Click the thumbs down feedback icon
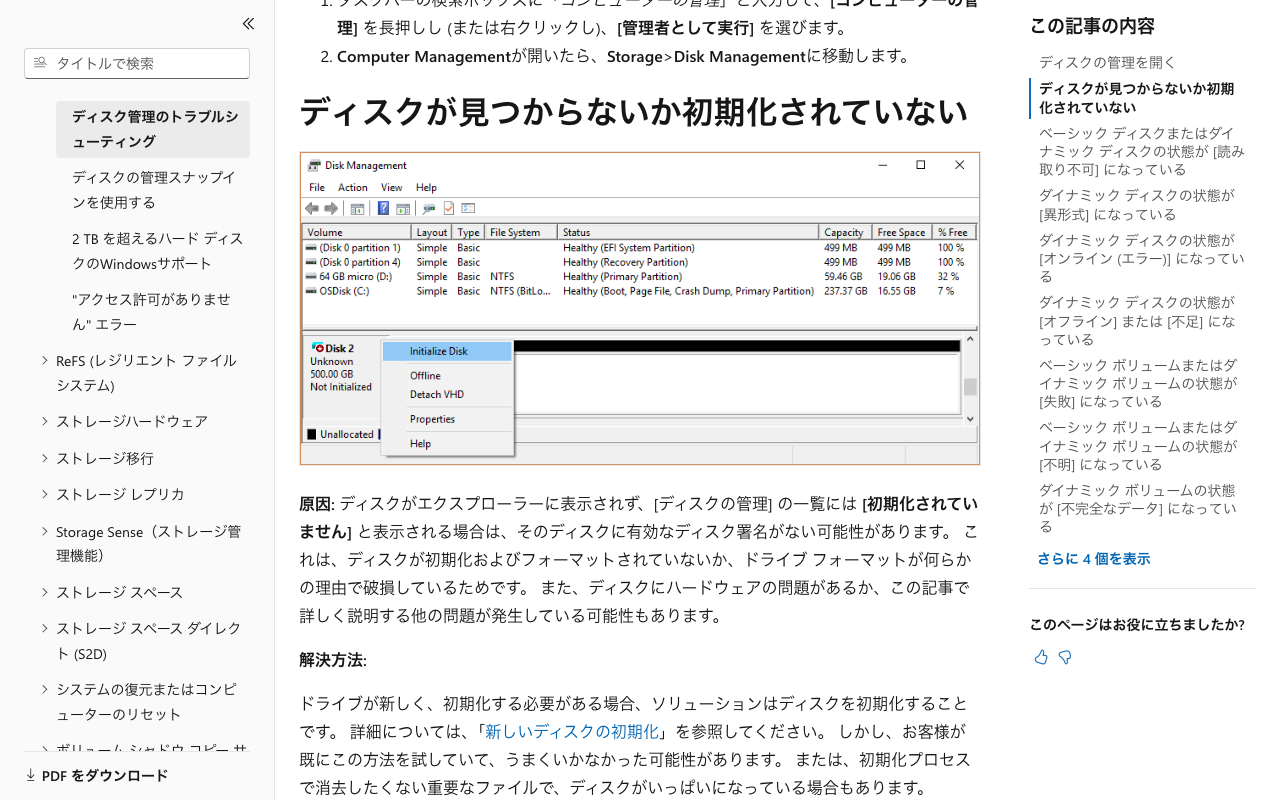Image resolution: width=1280 pixels, height=800 pixels. pos(1065,657)
